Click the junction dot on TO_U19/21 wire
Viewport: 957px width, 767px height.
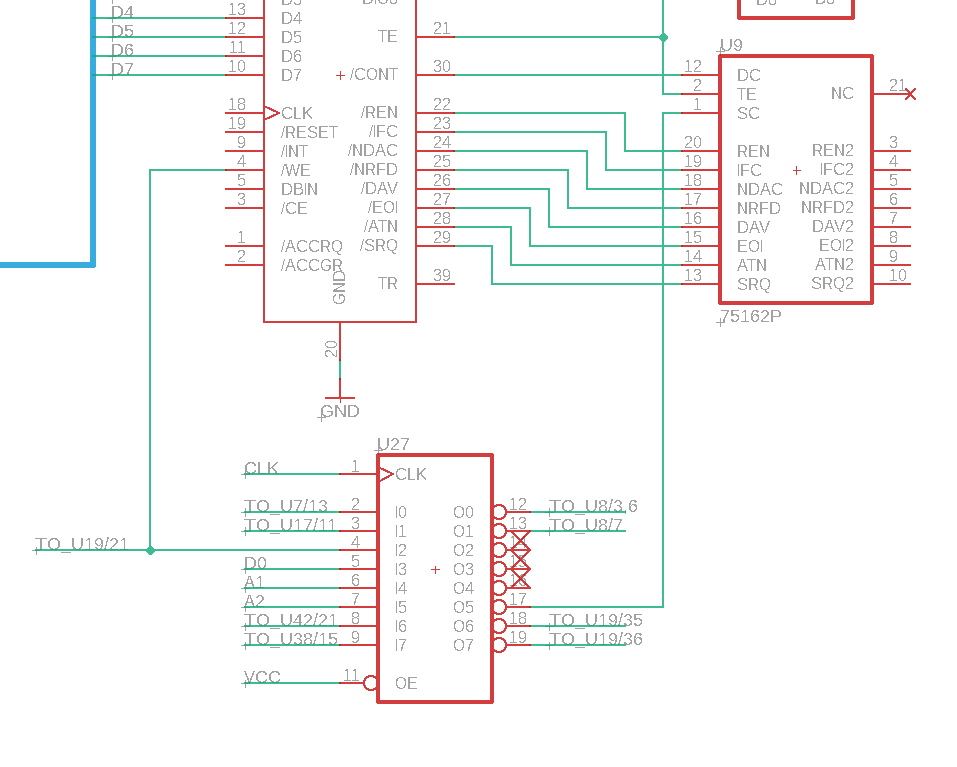tap(150, 550)
